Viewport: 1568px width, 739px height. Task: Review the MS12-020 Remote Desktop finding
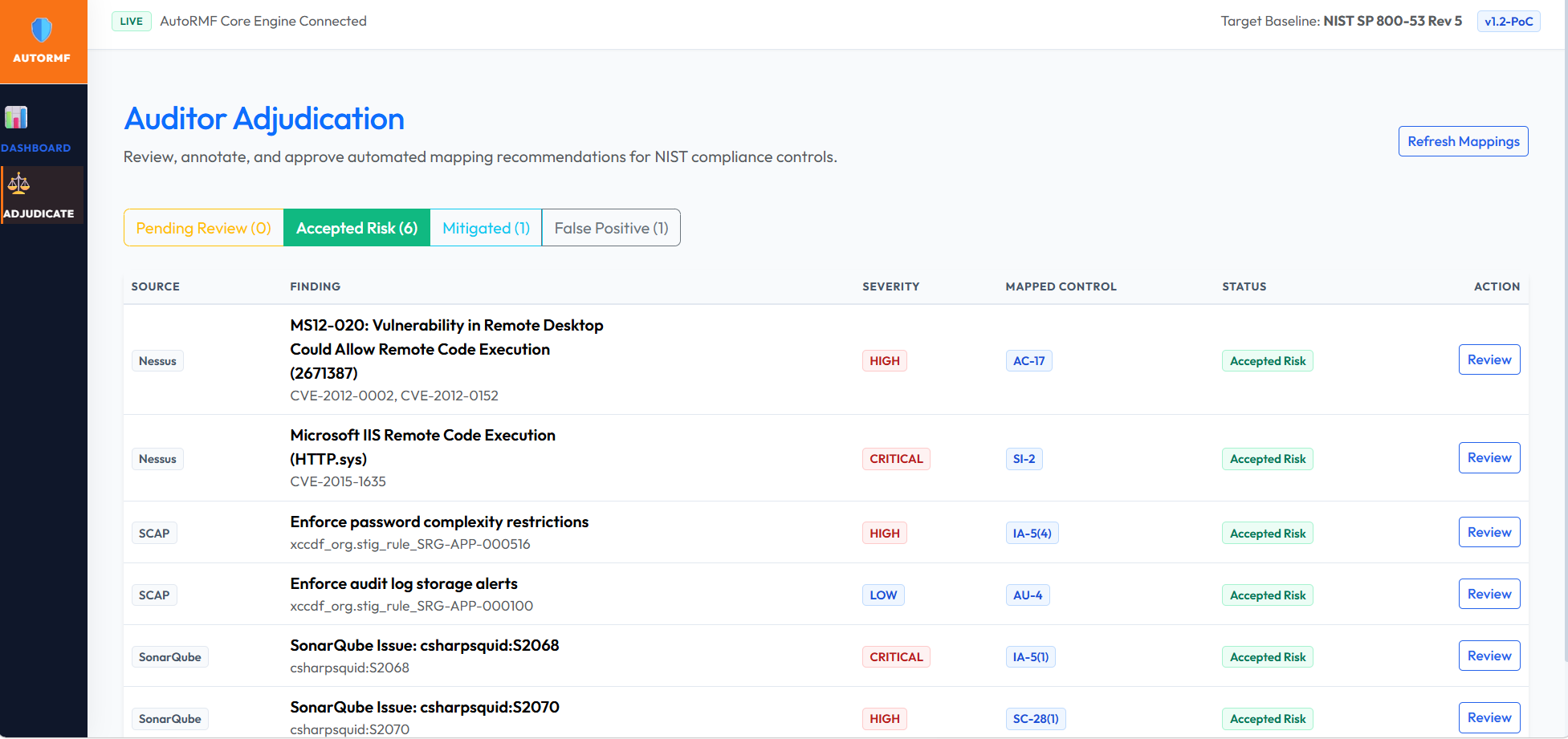tap(1489, 359)
